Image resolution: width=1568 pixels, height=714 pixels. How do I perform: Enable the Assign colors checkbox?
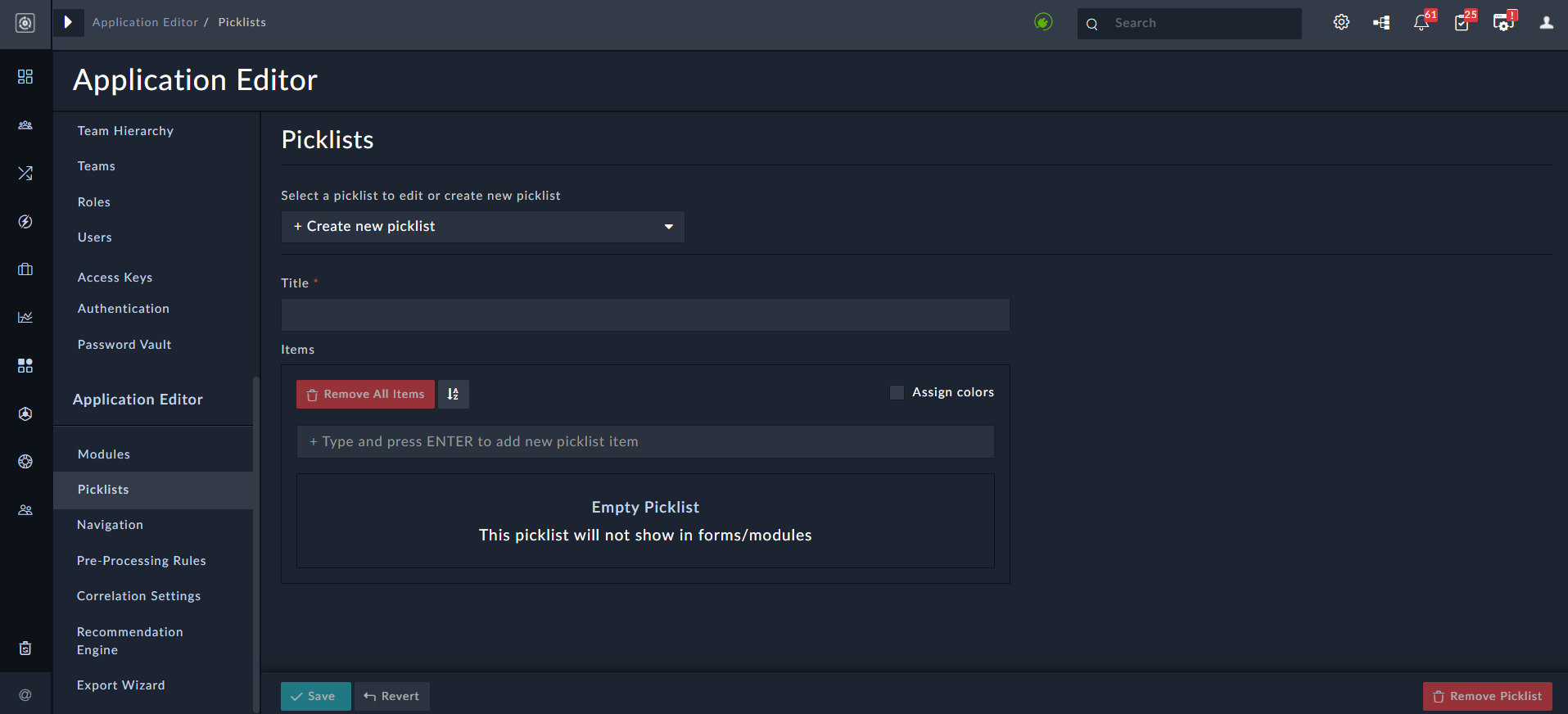click(897, 393)
